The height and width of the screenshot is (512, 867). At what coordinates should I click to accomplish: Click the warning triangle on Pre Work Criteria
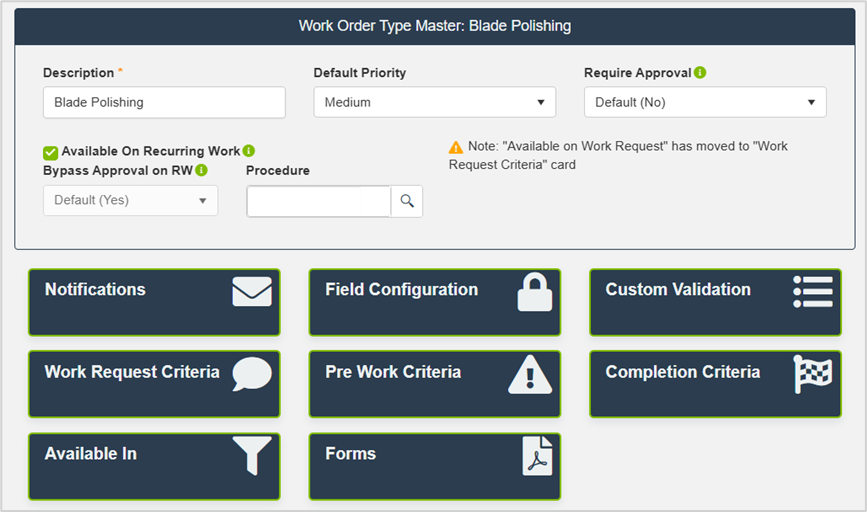pos(530,375)
